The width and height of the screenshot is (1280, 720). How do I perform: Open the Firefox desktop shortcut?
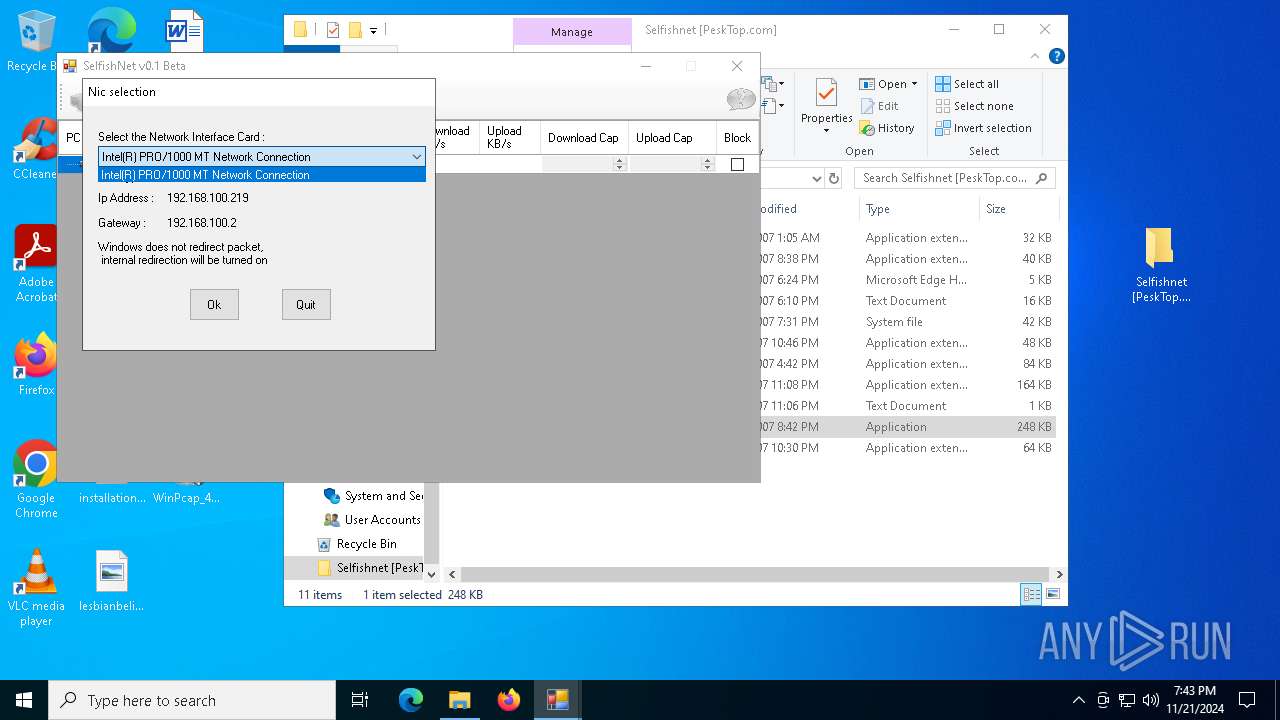(x=36, y=364)
